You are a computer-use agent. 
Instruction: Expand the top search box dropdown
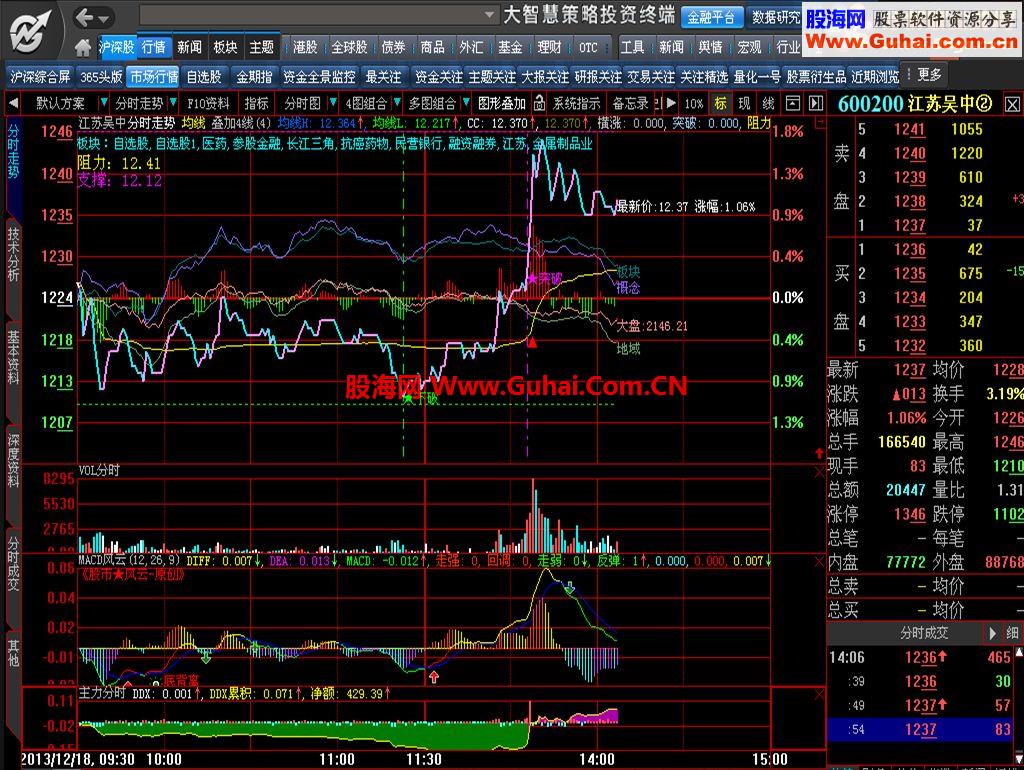(x=489, y=14)
